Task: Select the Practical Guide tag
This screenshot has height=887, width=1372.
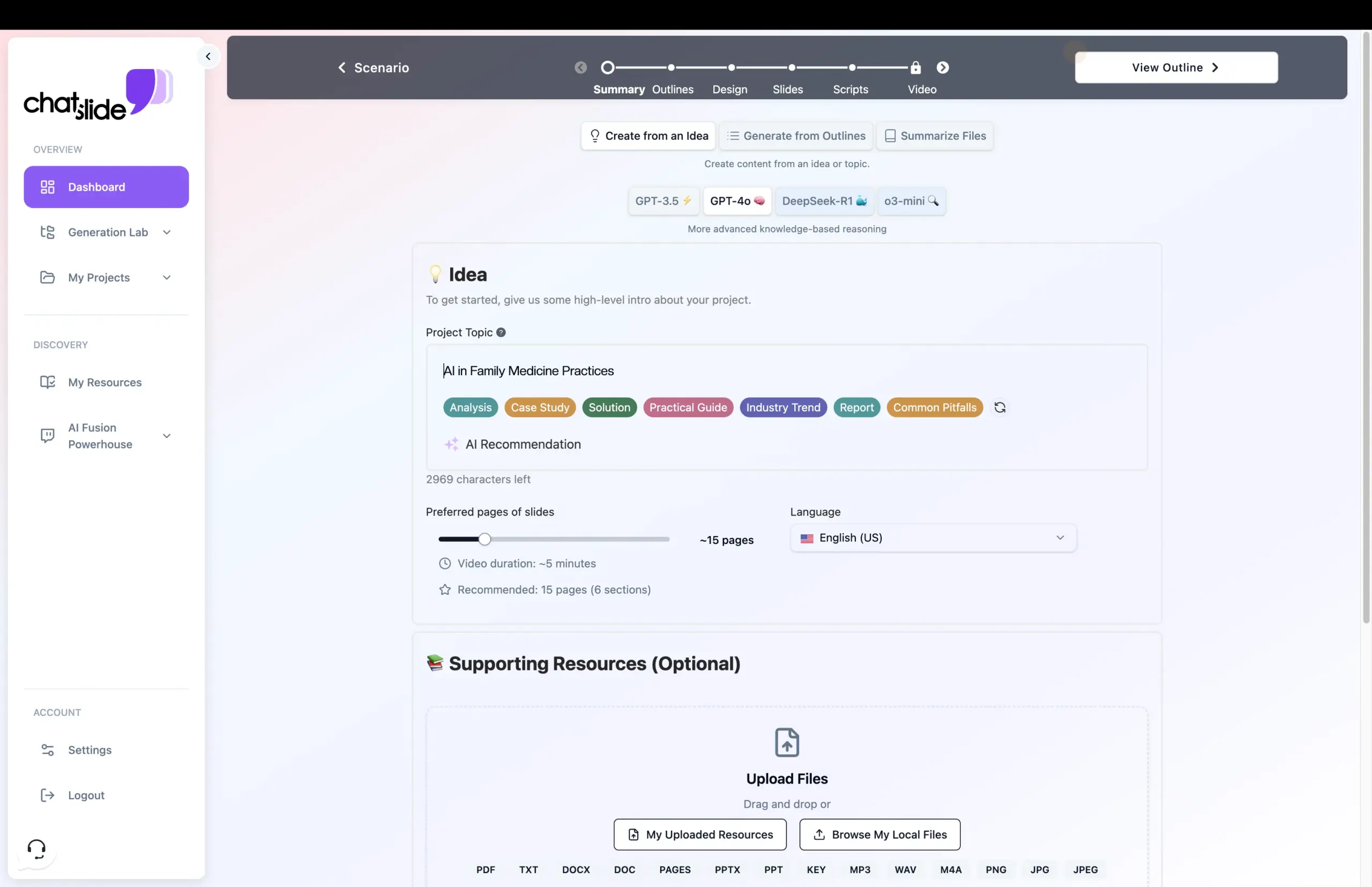Action: coord(688,408)
